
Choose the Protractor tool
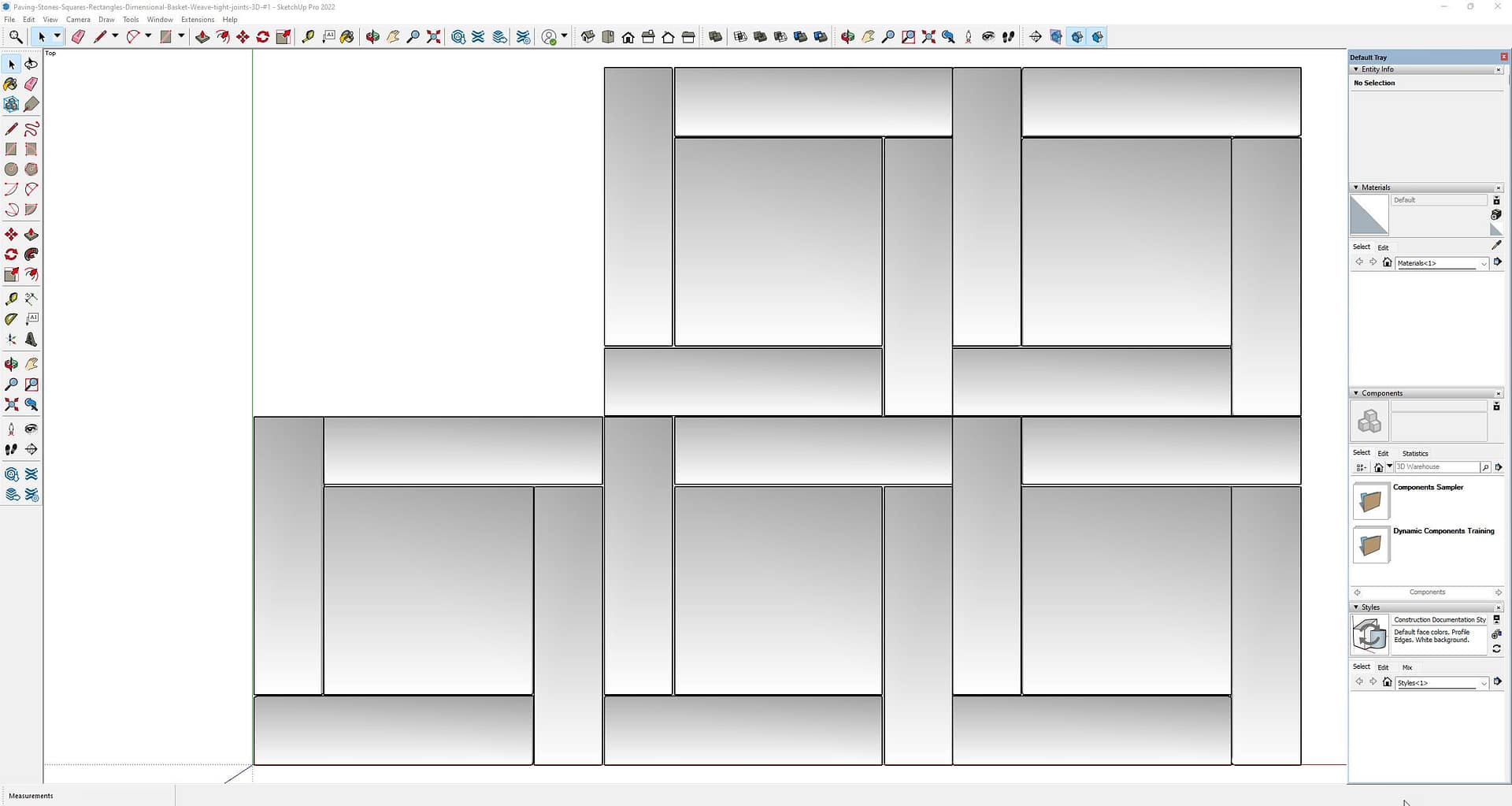(11, 319)
